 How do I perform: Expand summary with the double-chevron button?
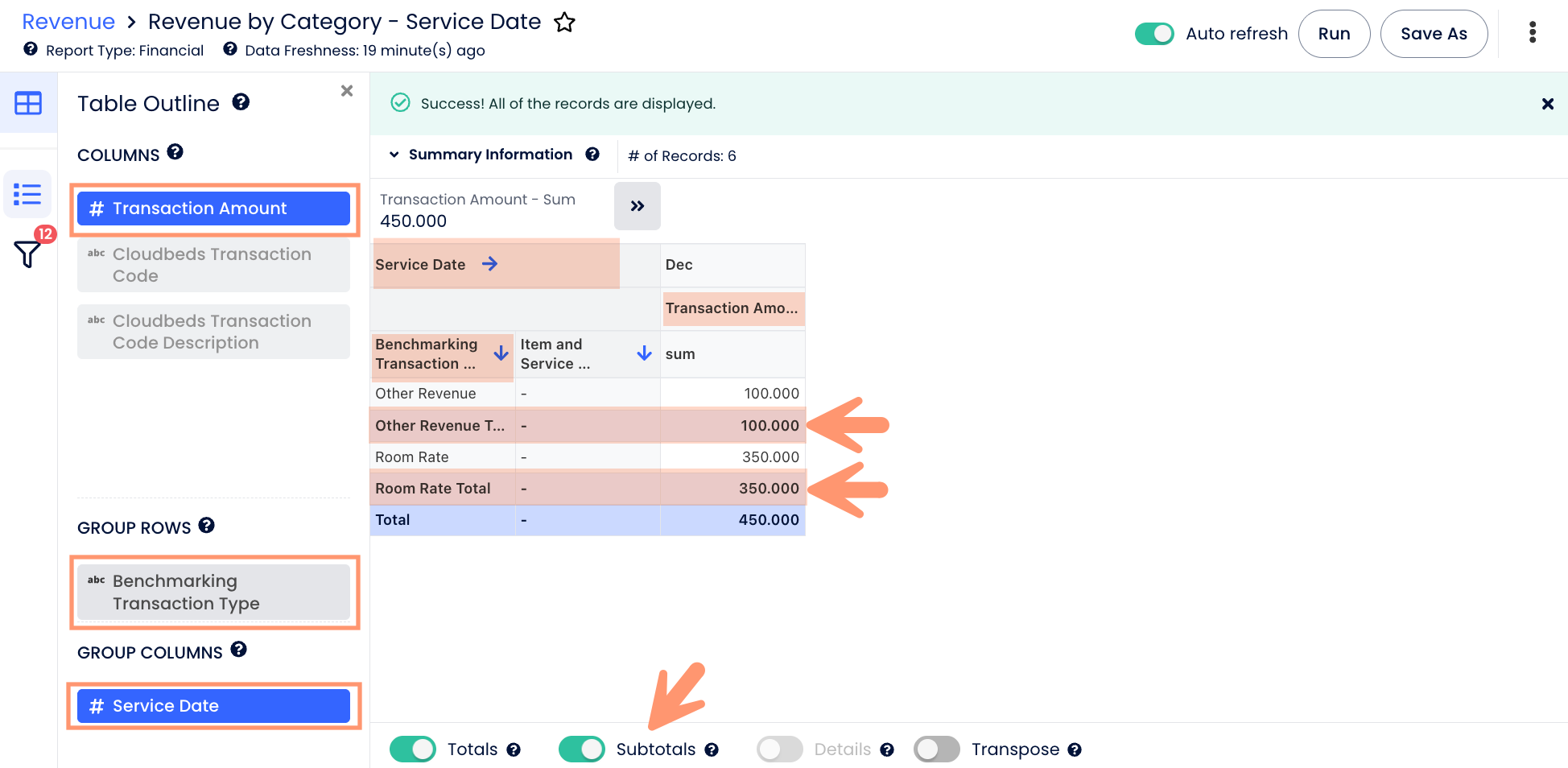coord(637,206)
